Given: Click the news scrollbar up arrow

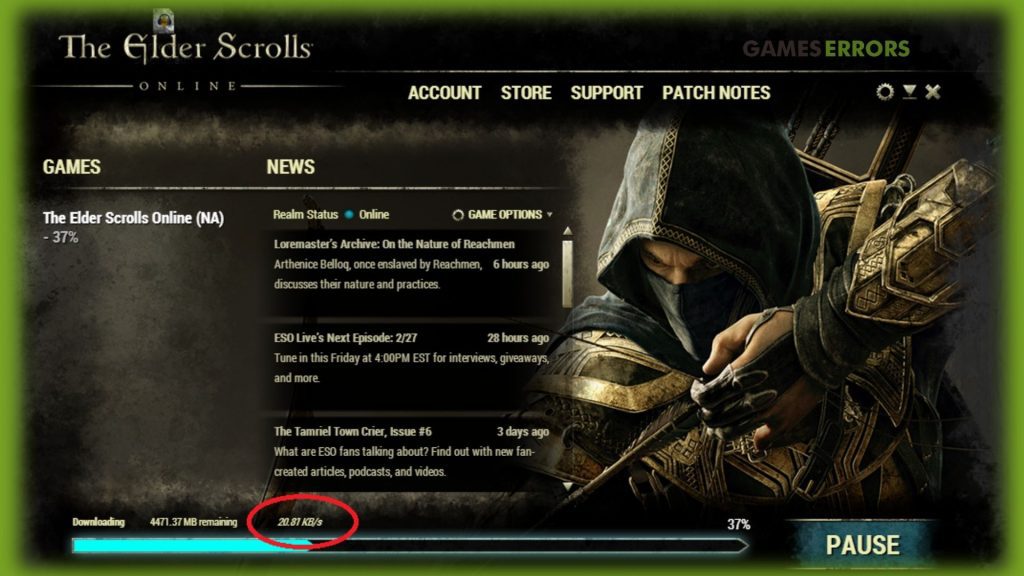Looking at the screenshot, I should click(x=568, y=231).
